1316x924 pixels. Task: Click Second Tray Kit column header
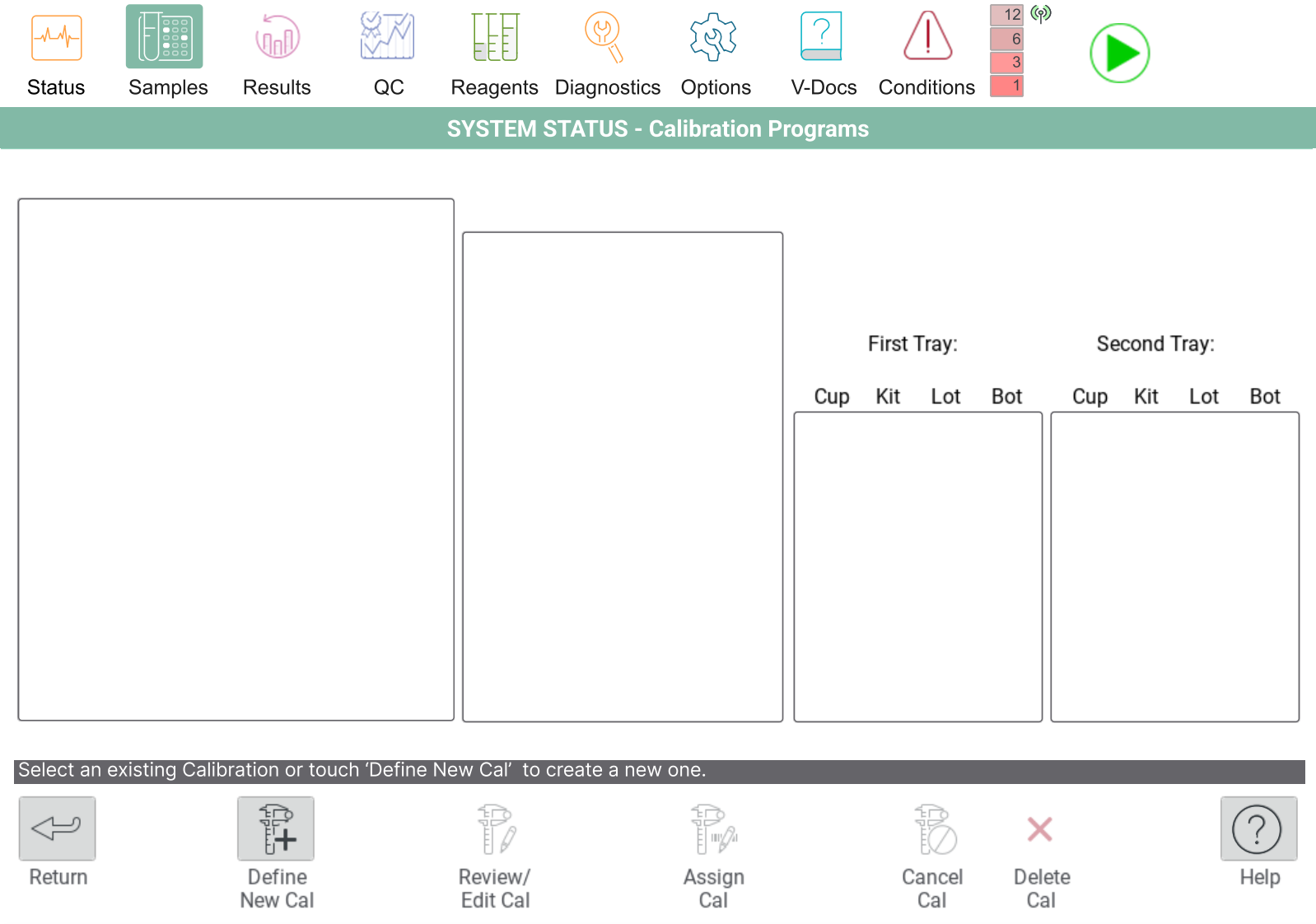click(x=1146, y=396)
